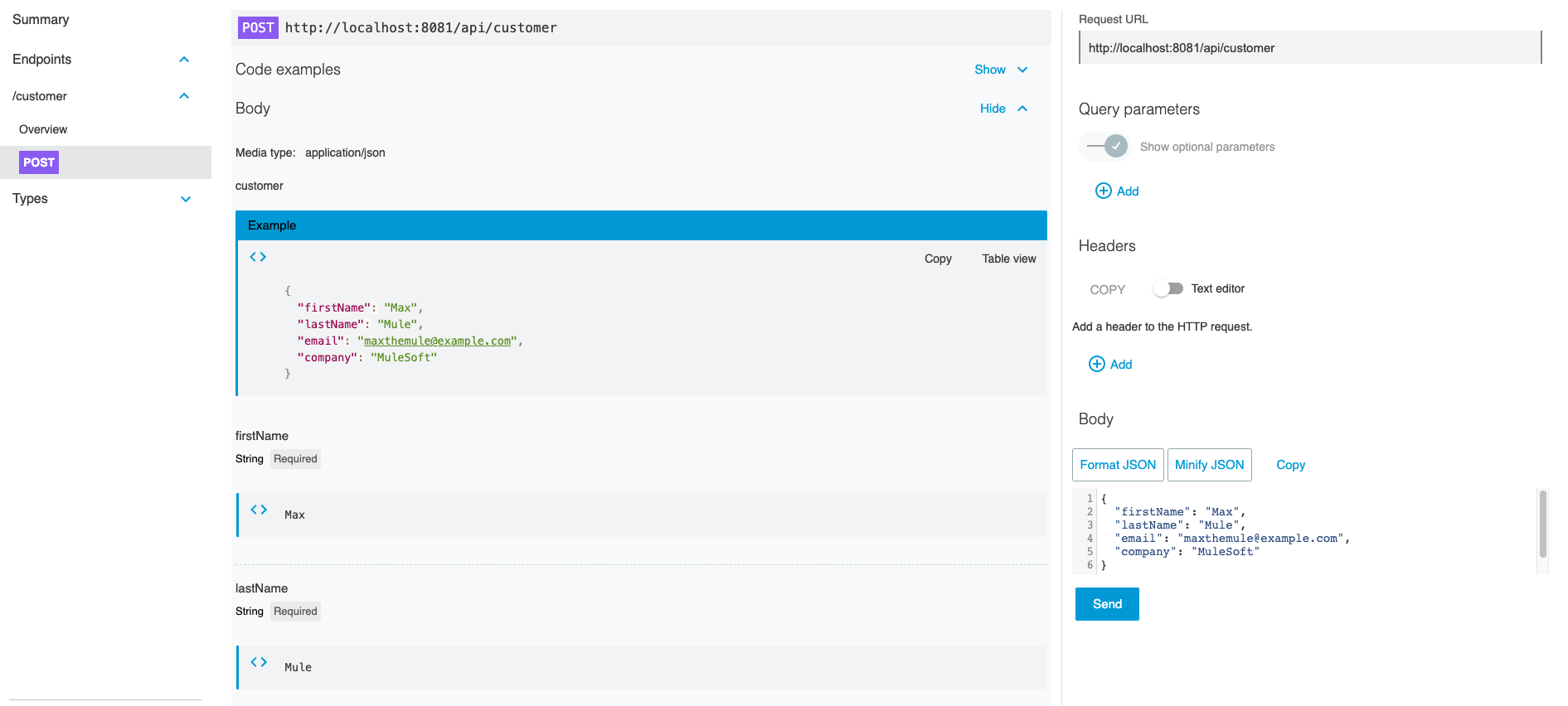This screenshot has width=1568, height=706.
Task: Click the code icon beside Max value
Action: (259, 510)
